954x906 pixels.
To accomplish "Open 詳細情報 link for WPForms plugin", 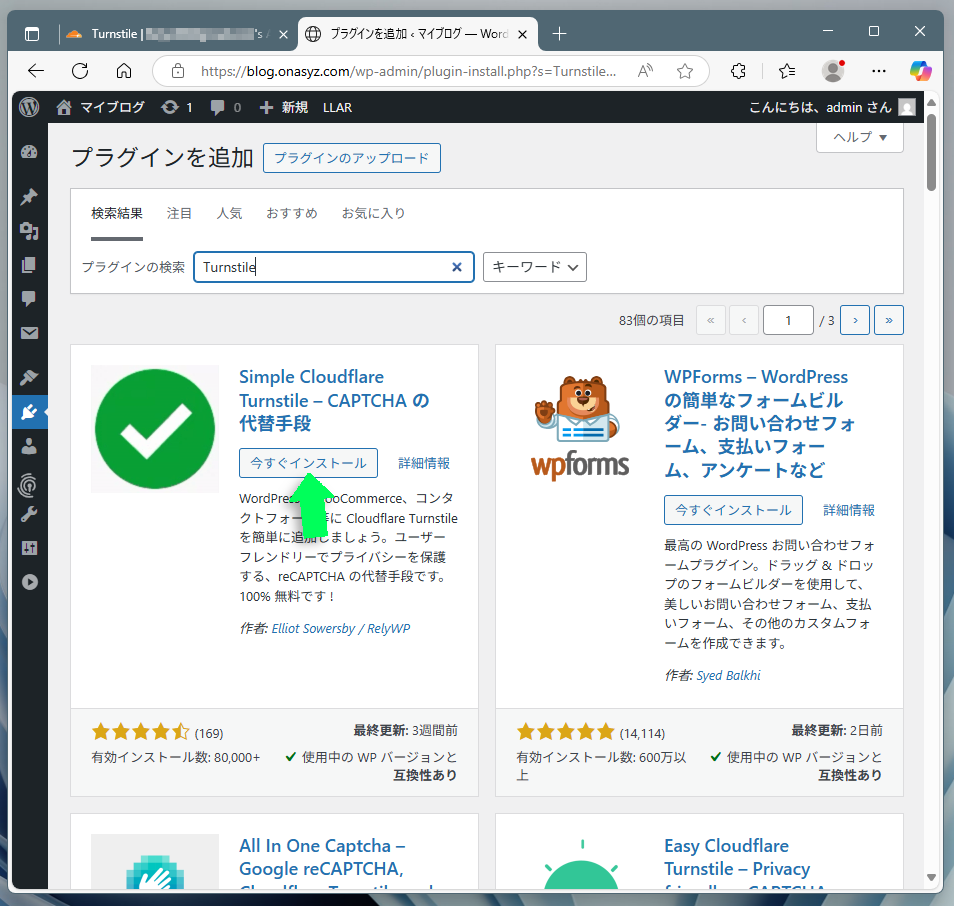I will [848, 510].
